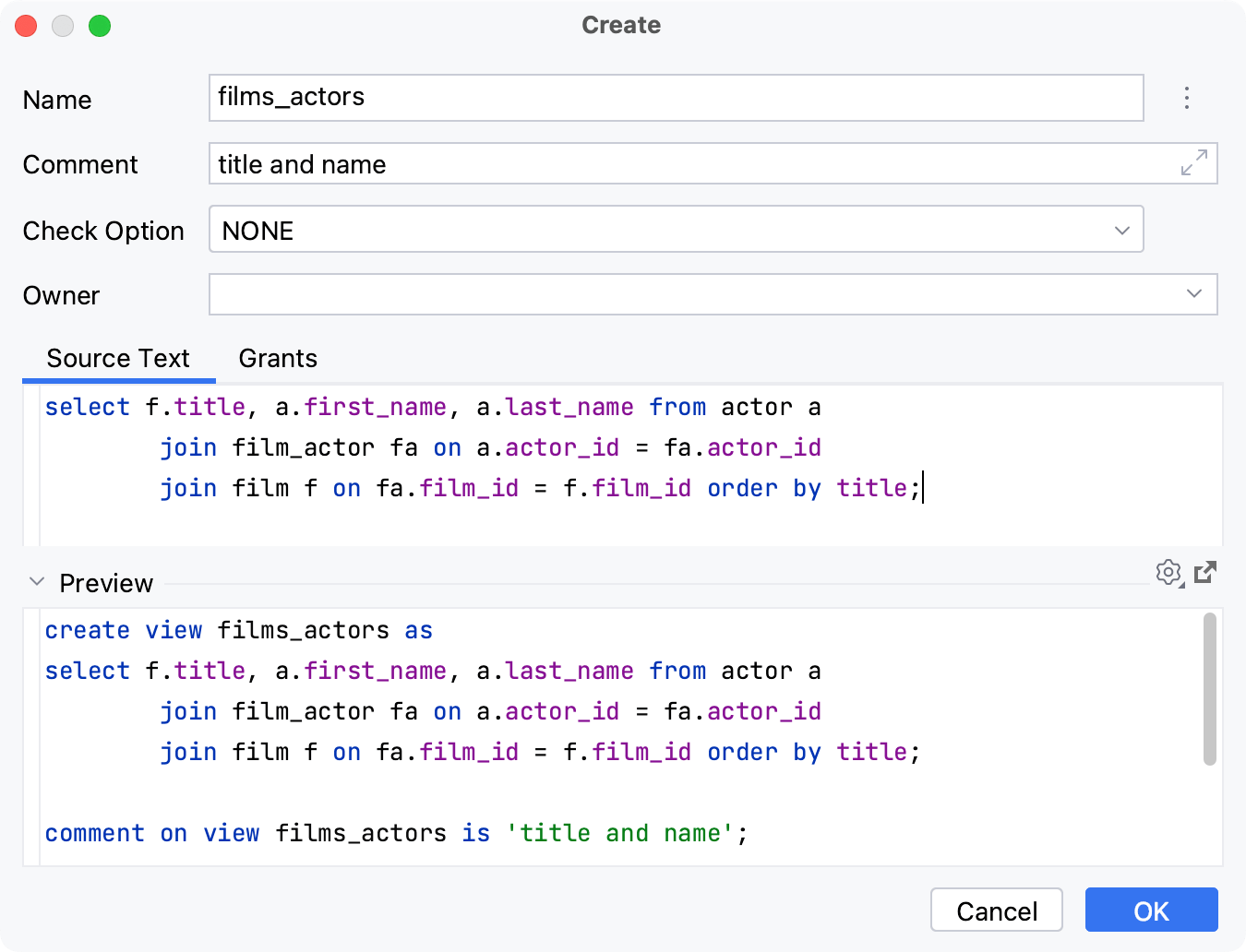
Task: Click the comment on view statement
Action: (x=395, y=834)
